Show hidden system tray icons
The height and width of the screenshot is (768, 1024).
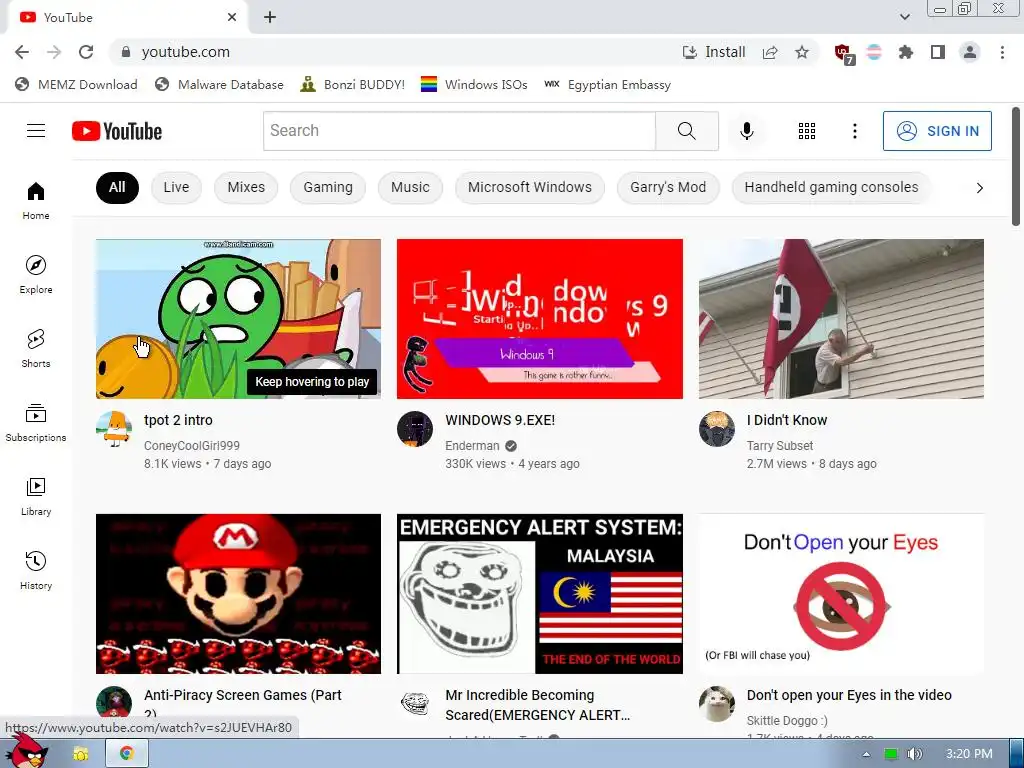866,754
